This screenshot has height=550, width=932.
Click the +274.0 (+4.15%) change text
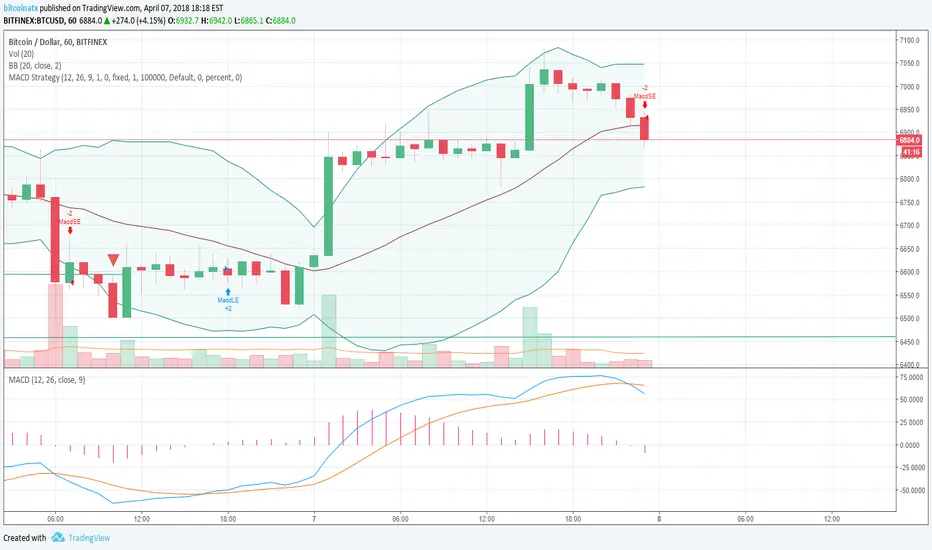pos(138,20)
